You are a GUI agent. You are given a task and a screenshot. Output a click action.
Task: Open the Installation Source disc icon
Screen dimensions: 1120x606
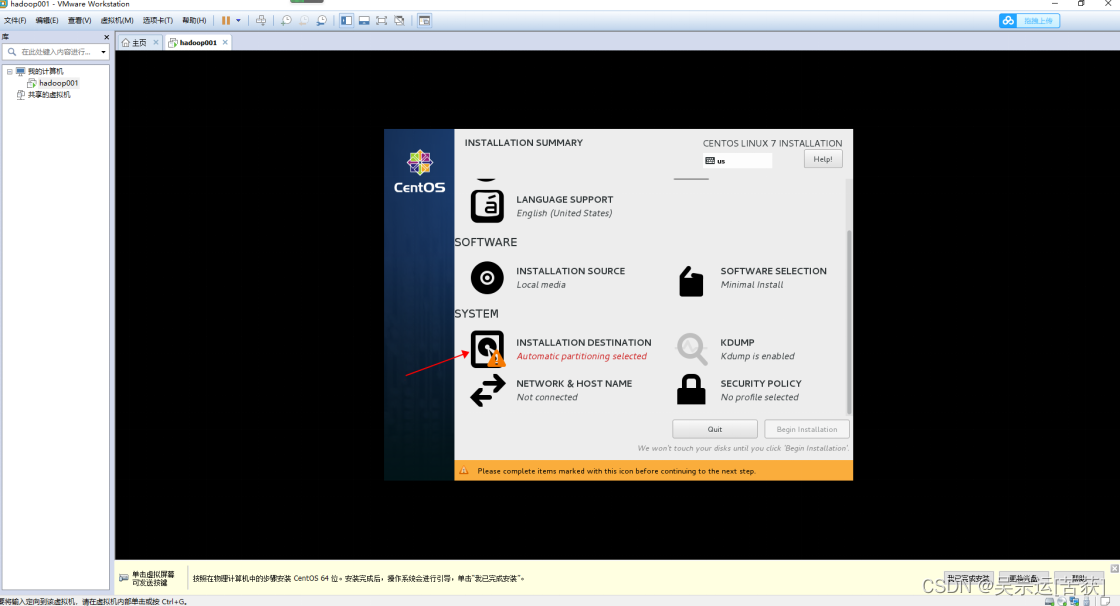487,277
